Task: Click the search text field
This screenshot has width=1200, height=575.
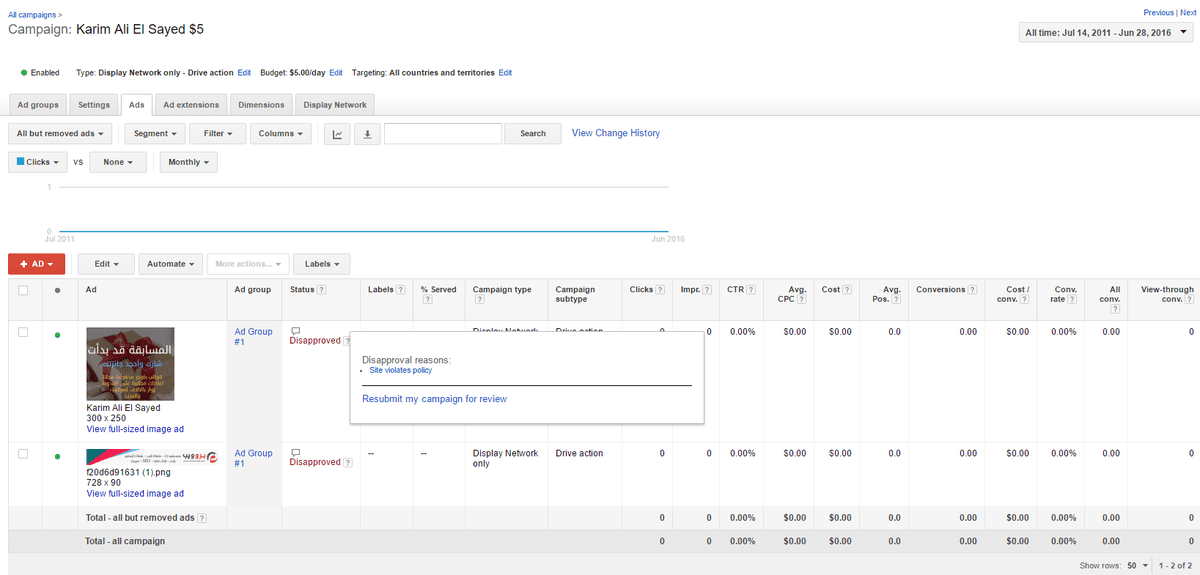Action: [442, 134]
